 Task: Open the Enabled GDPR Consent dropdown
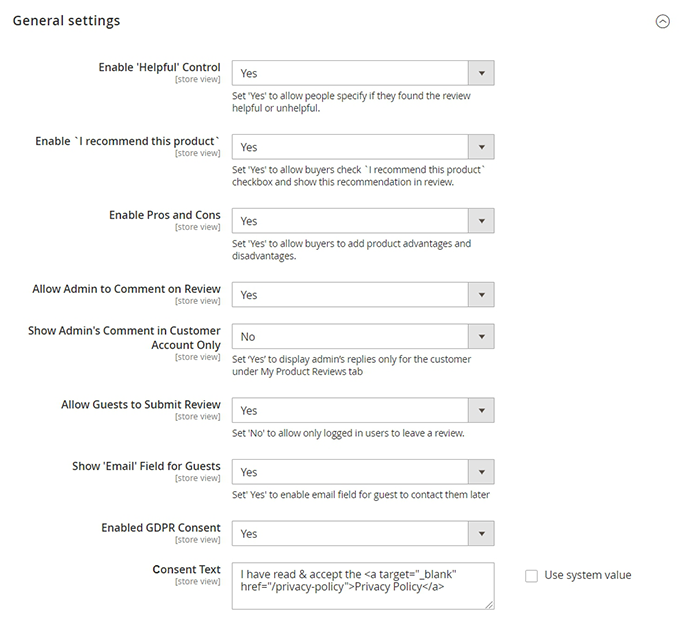363,534
